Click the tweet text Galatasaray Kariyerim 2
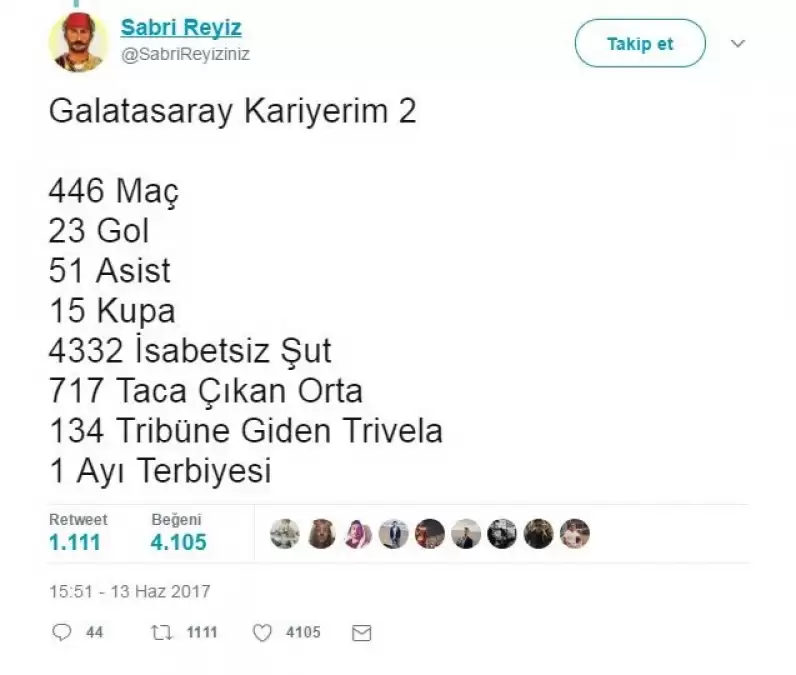The height and width of the screenshot is (675, 796). (x=232, y=112)
